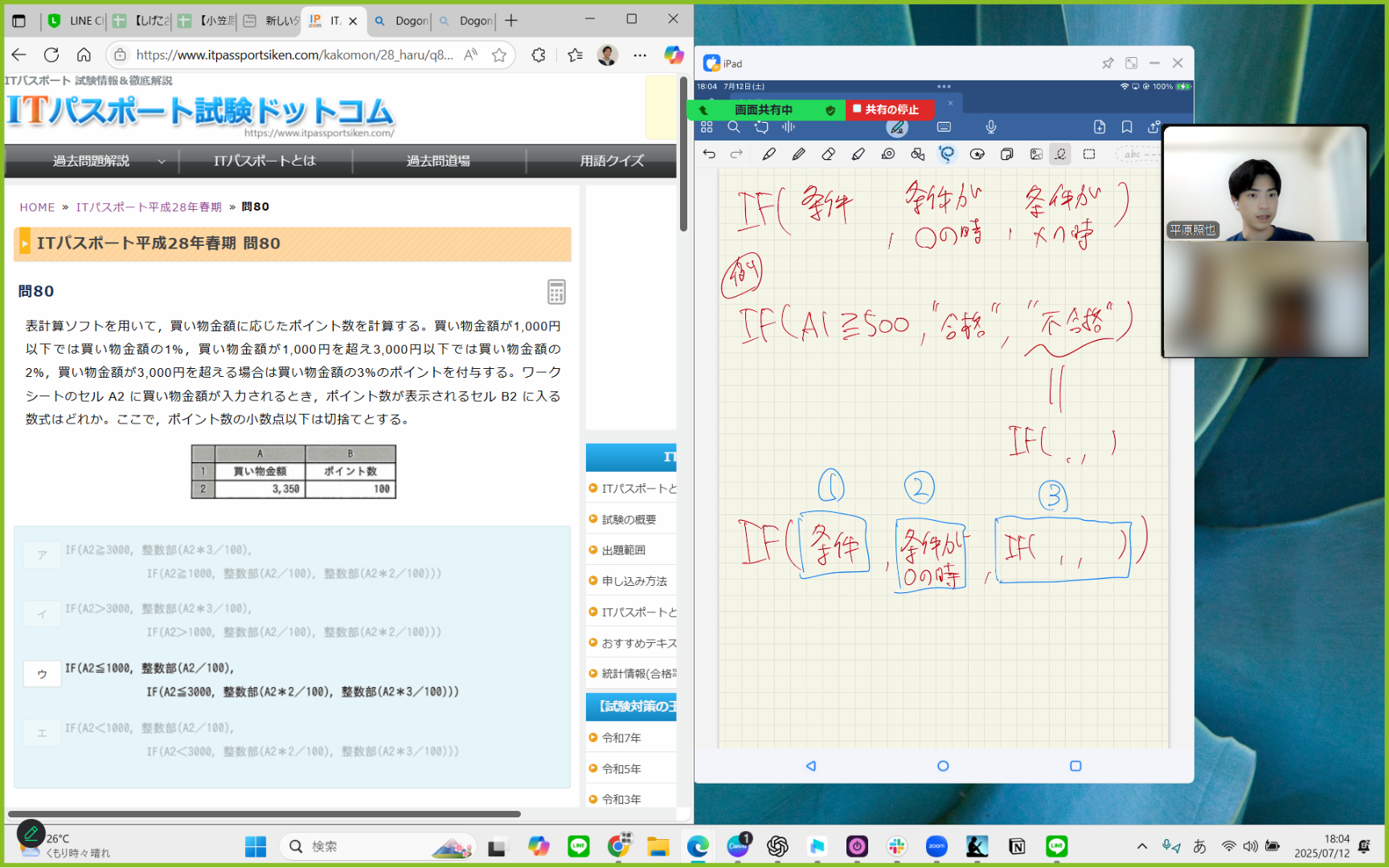The image size is (1389, 868).
Task: Bookmark the current note page
Action: [x=1127, y=127]
